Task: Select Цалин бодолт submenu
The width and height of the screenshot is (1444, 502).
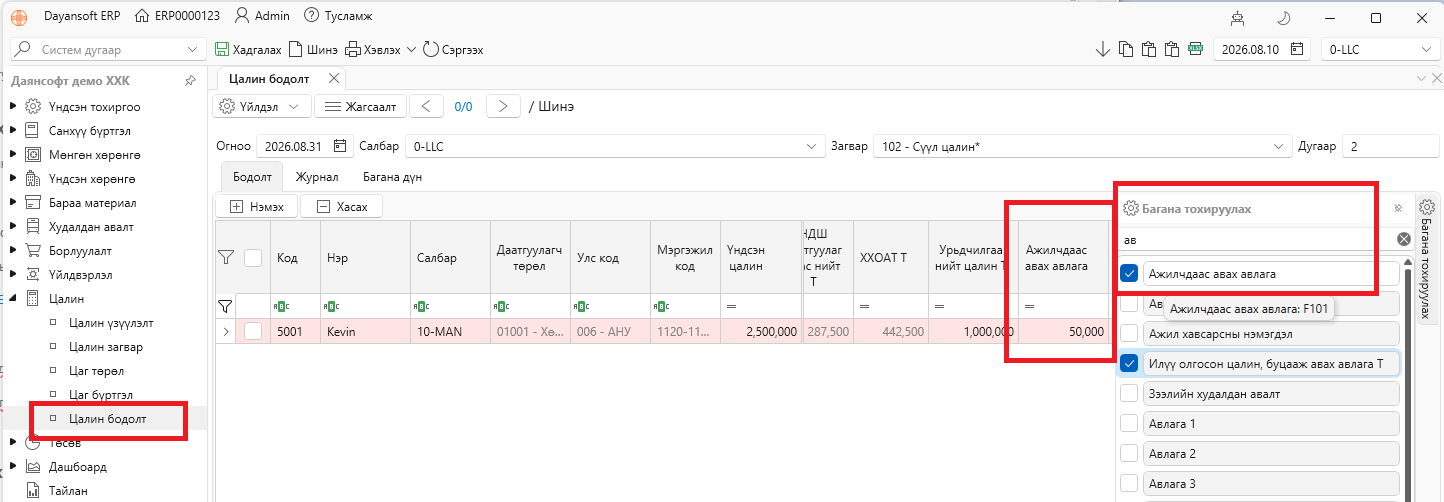Action: (x=108, y=419)
